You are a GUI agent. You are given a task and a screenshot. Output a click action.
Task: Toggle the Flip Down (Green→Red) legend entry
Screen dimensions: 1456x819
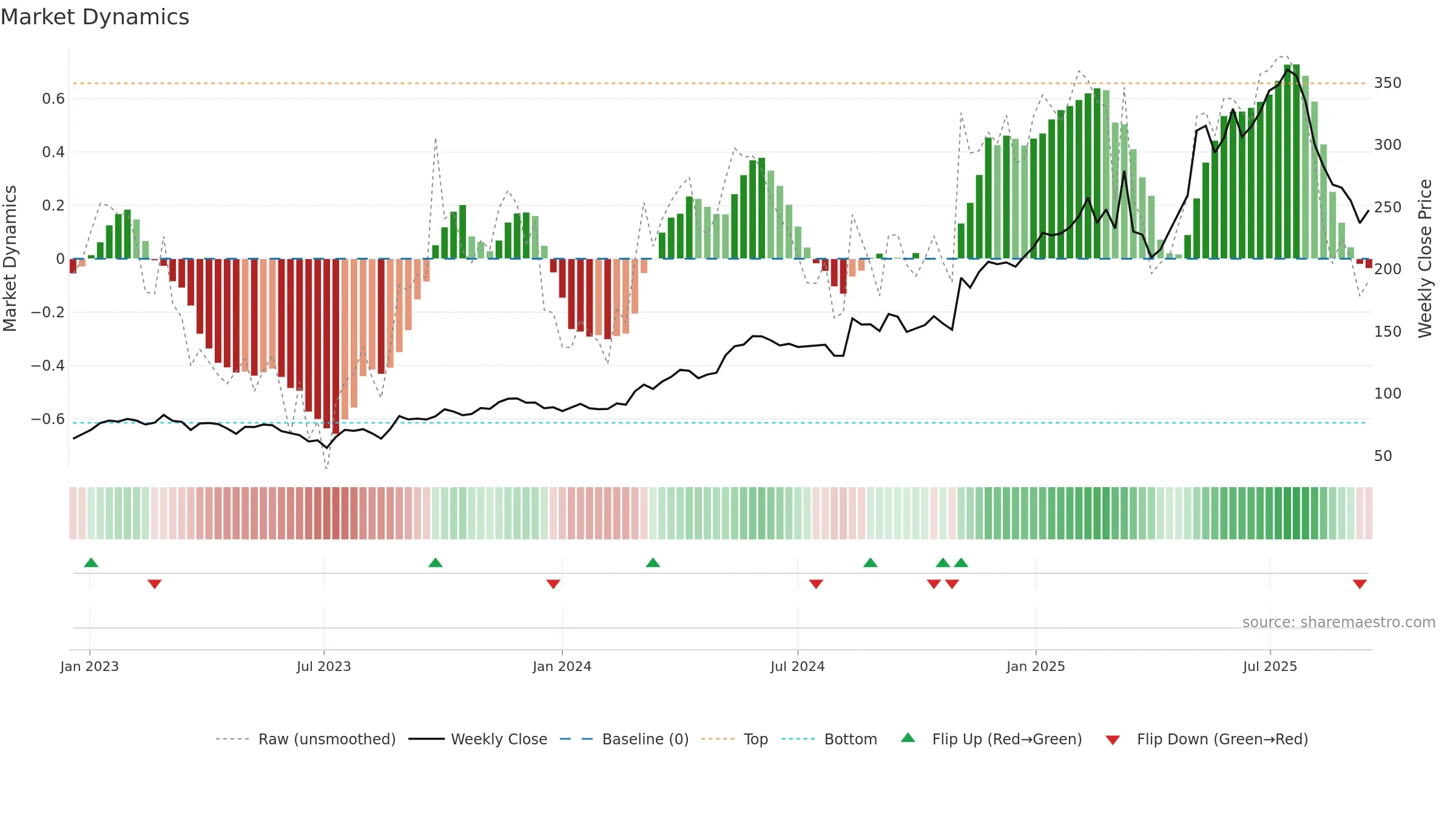pos(1207,739)
